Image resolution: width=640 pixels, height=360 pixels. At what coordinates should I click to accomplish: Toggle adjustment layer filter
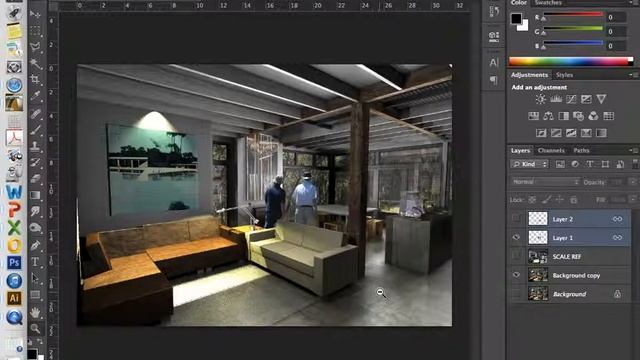pyautogui.click(x=575, y=164)
